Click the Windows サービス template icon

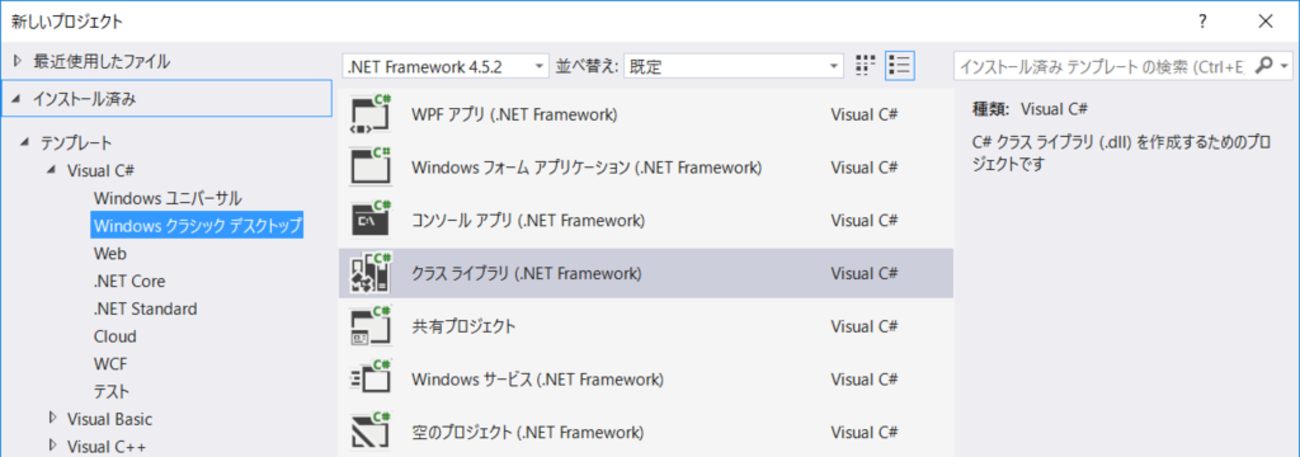370,379
